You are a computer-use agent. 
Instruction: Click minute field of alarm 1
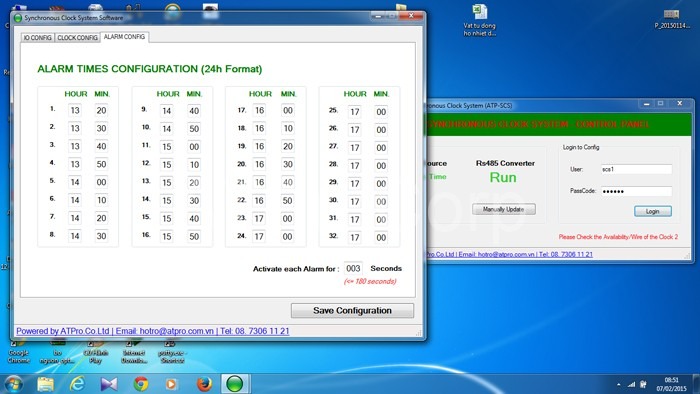pyautogui.click(x=101, y=111)
